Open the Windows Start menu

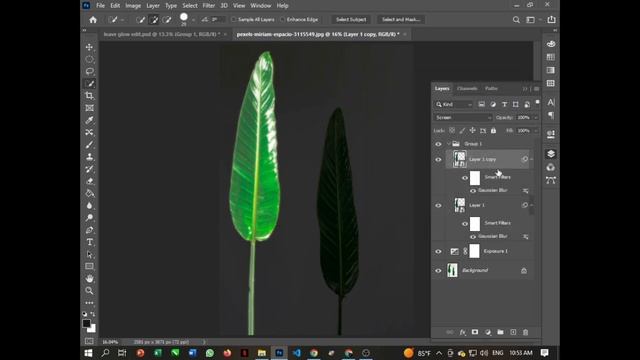pyautogui.click(x=88, y=353)
